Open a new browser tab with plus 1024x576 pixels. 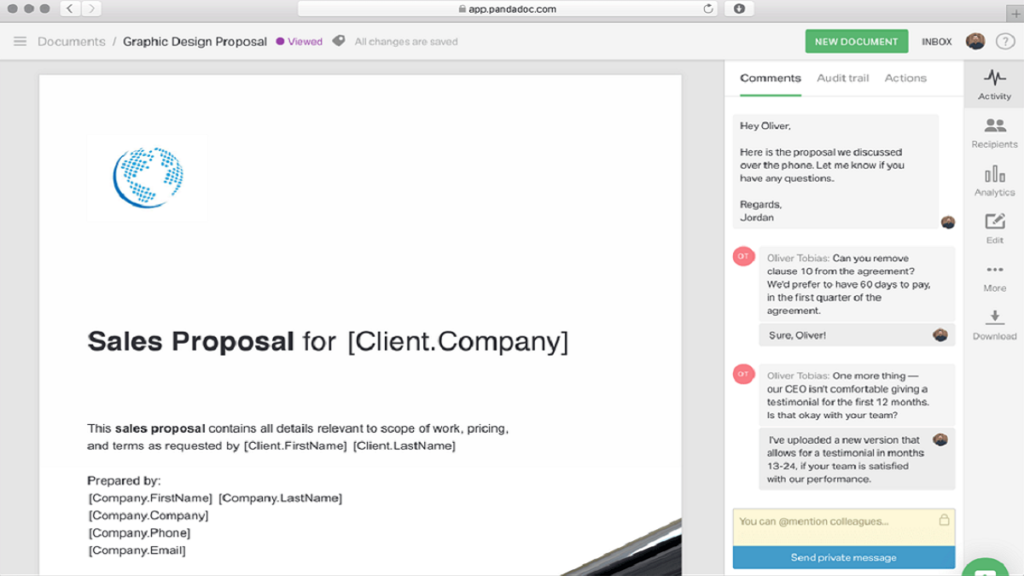(x=1015, y=14)
